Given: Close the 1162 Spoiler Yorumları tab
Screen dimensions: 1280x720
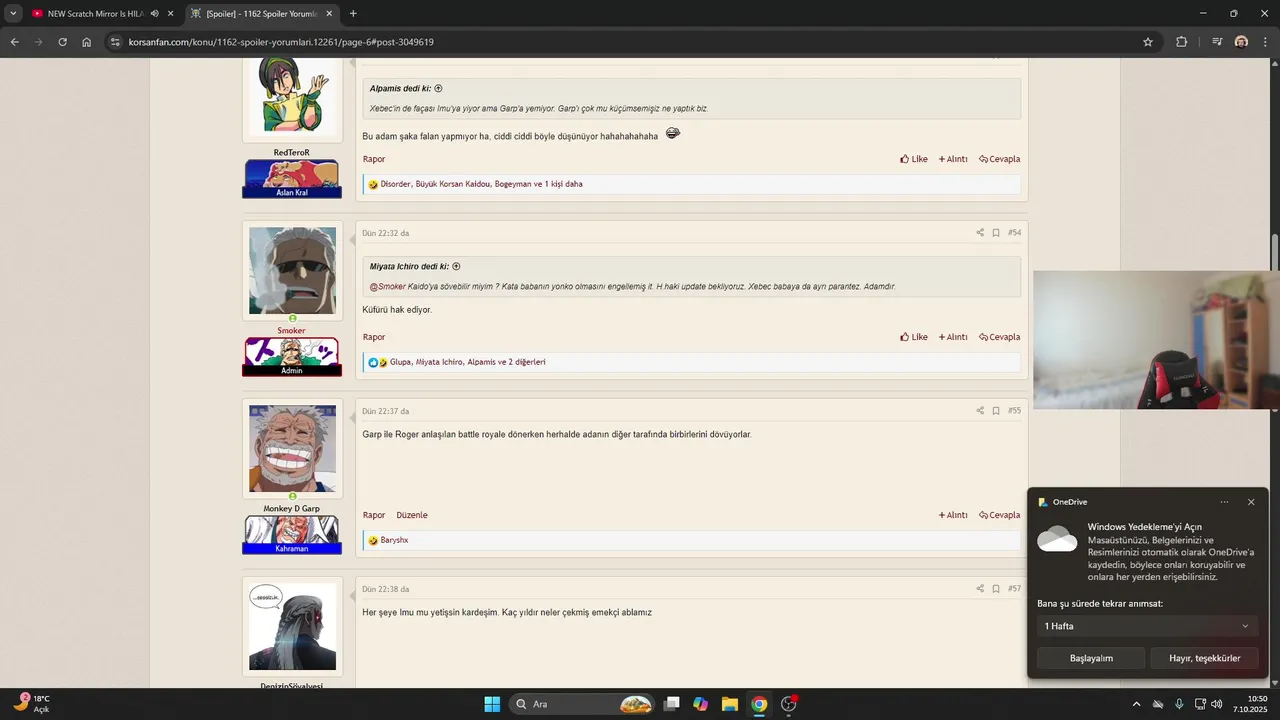Looking at the screenshot, I should click(x=330, y=14).
